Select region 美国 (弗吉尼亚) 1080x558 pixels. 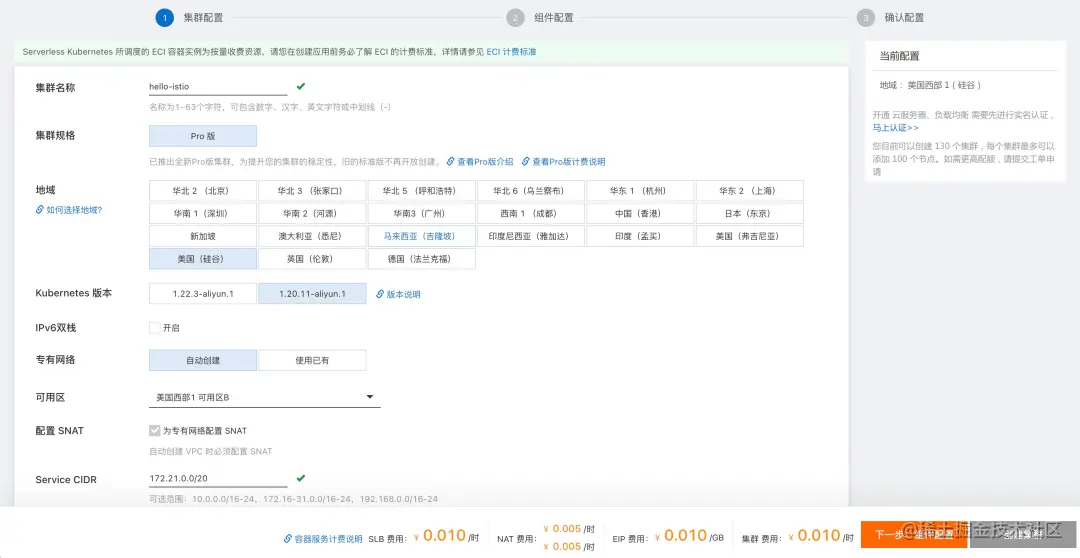click(749, 236)
